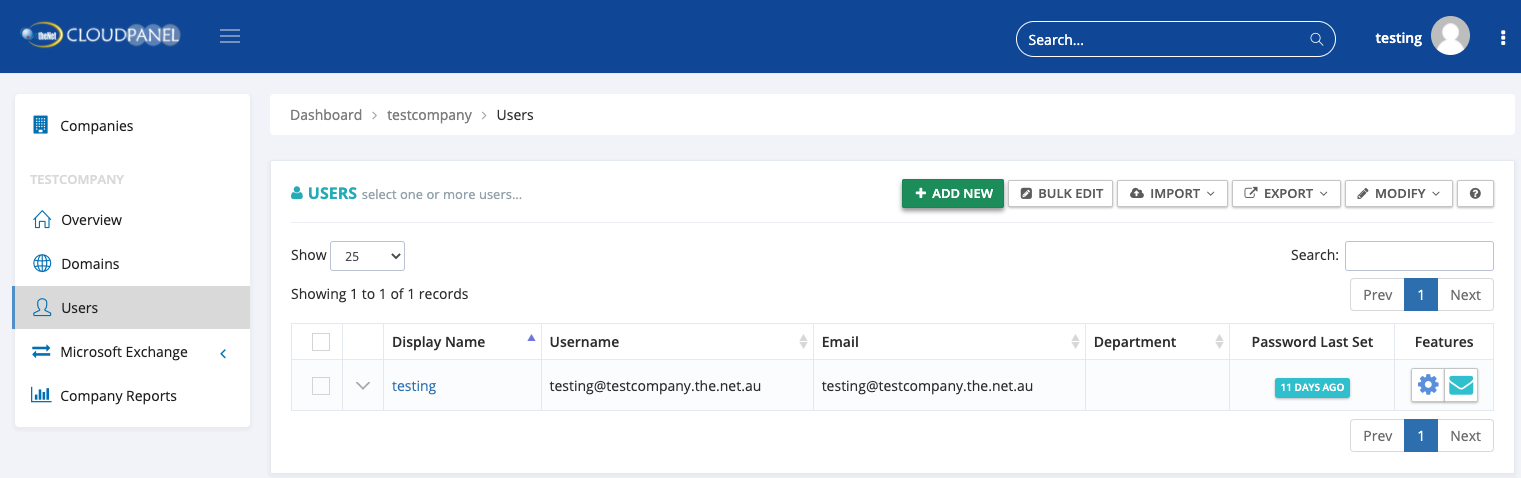
Task: Open the Export dropdown
Action: (1286, 193)
